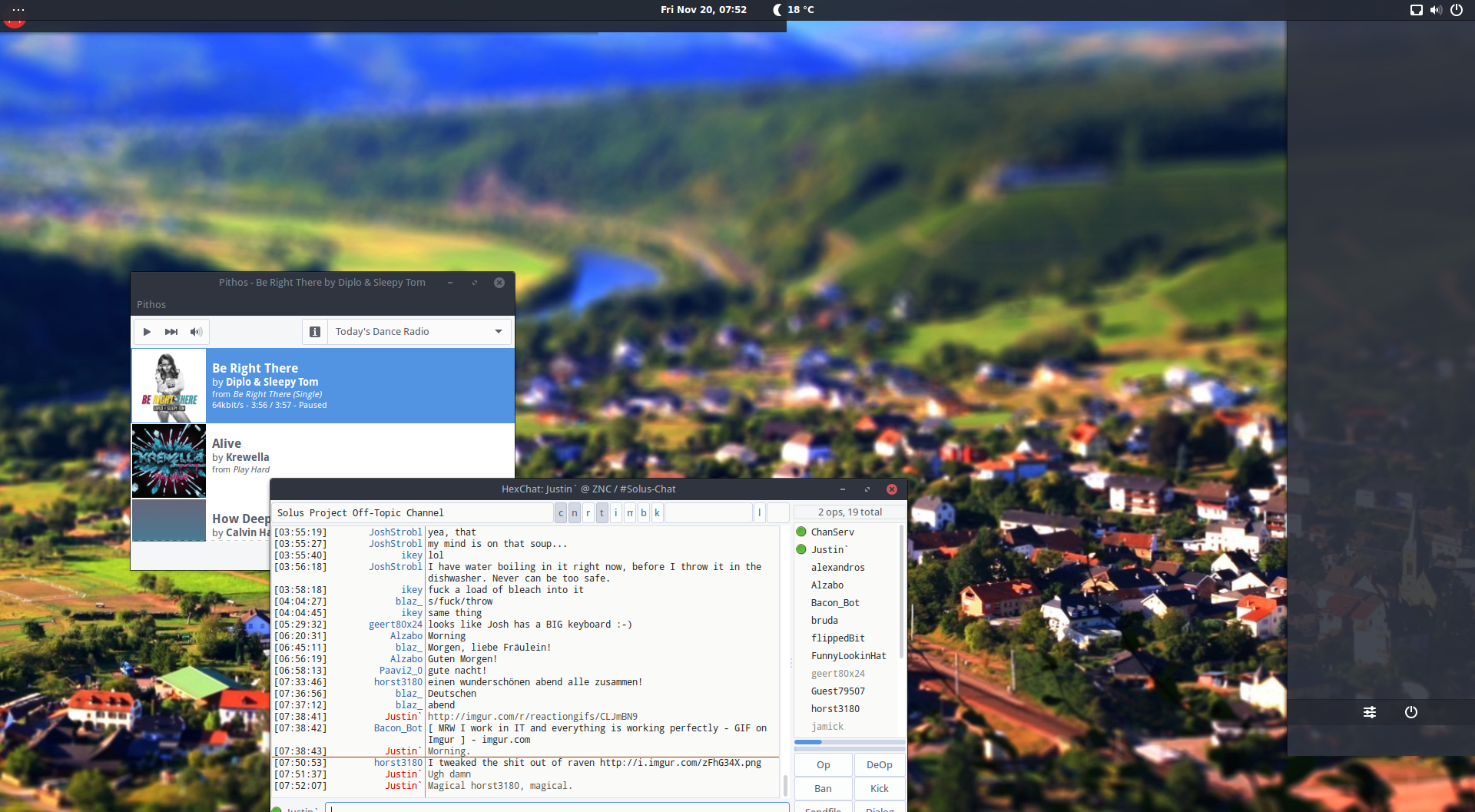This screenshot has width=1475, height=812.
Task: Open the Pithos menu
Action: (x=151, y=304)
